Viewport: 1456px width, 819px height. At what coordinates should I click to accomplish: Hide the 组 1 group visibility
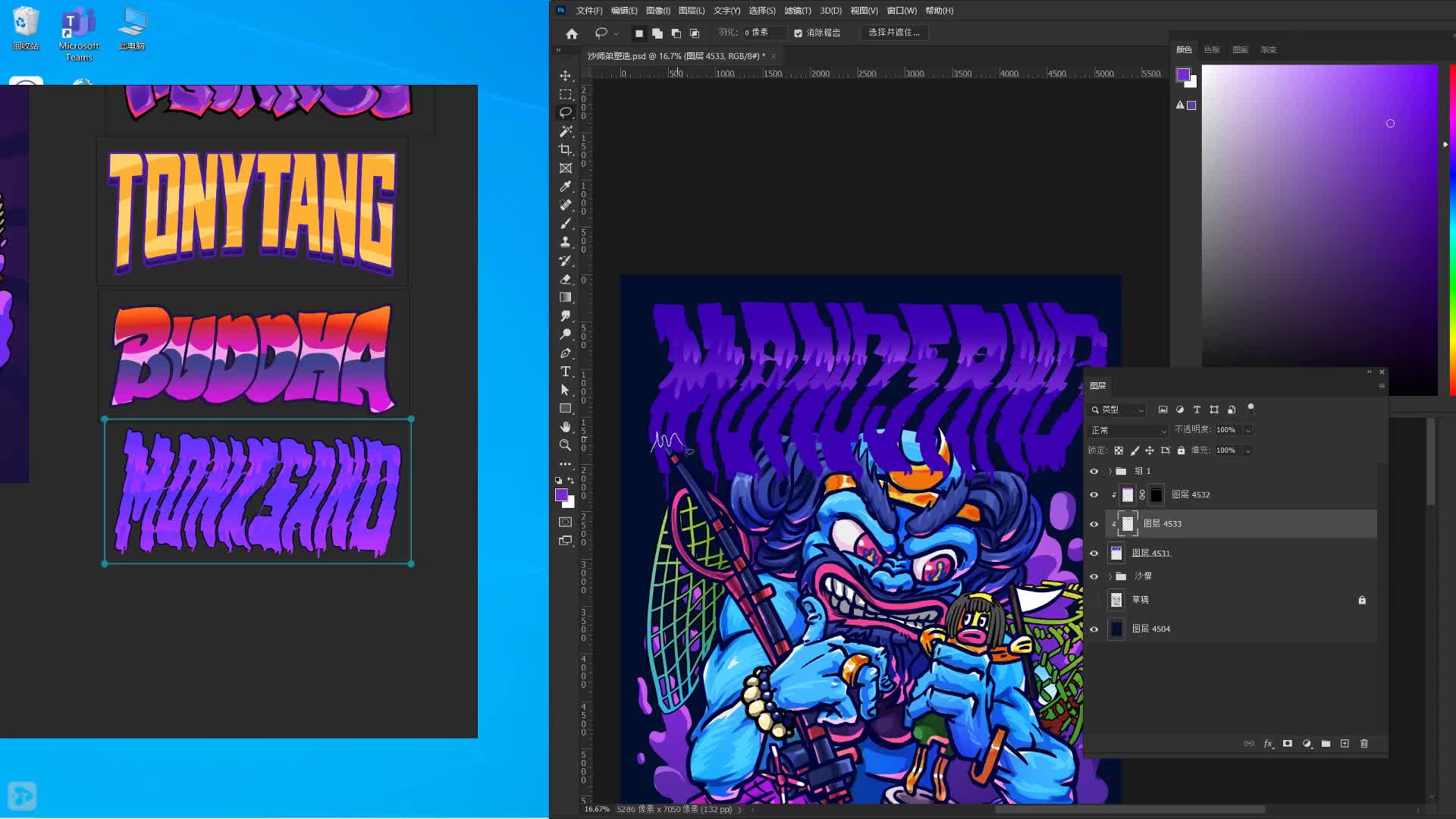coord(1094,472)
